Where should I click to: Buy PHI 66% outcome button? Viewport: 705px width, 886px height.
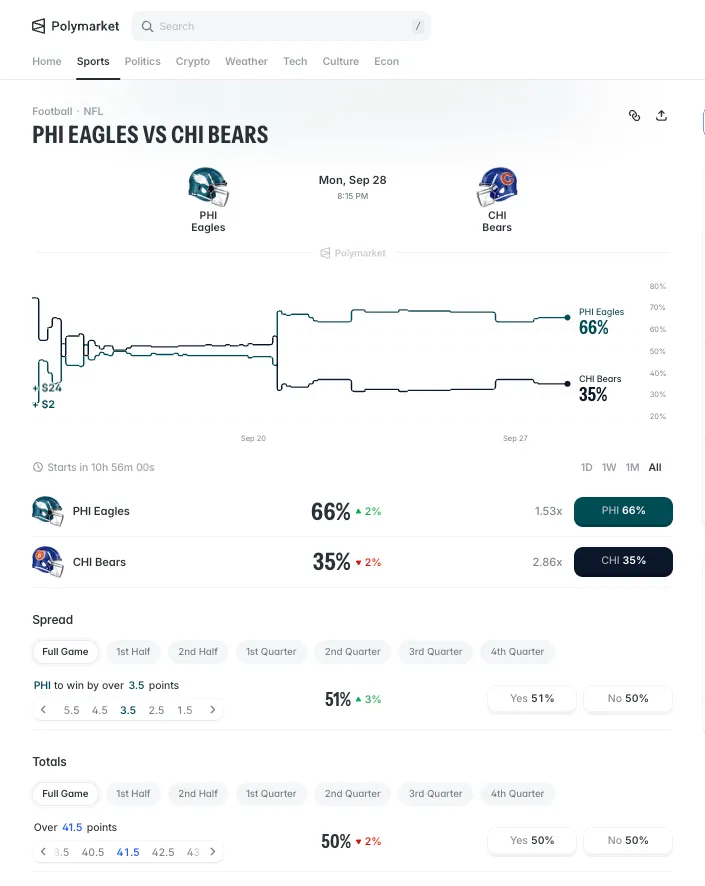click(x=623, y=511)
